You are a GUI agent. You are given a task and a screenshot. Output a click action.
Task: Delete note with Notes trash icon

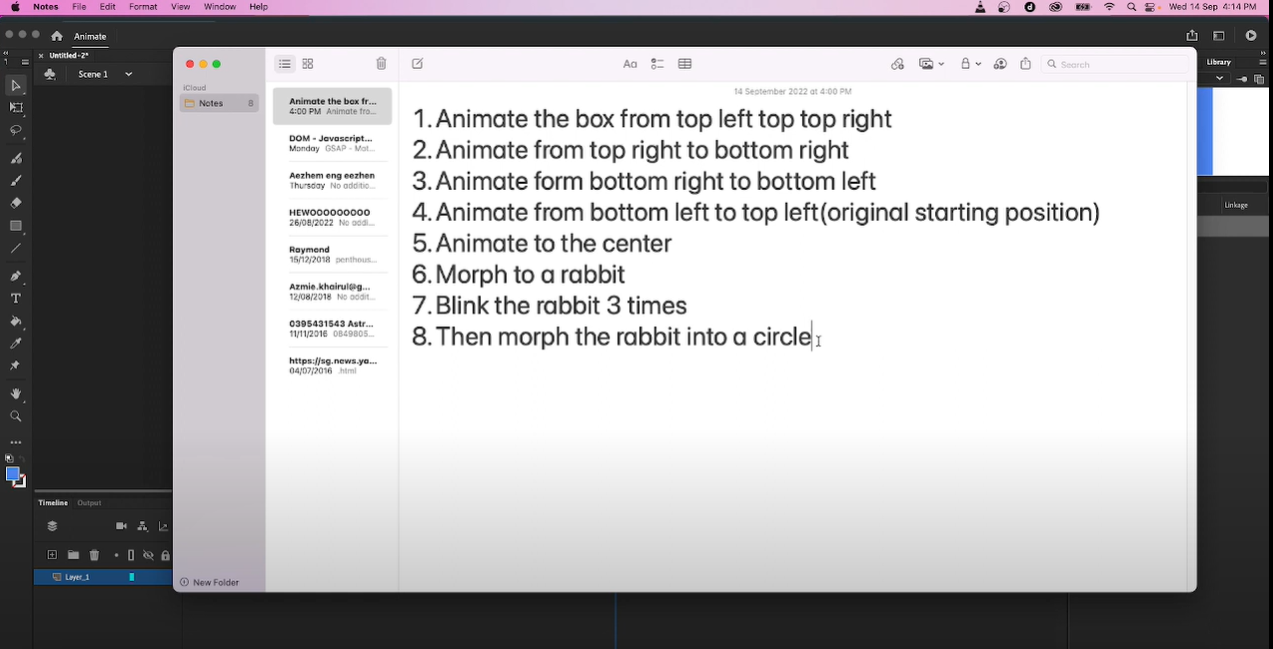(381, 64)
